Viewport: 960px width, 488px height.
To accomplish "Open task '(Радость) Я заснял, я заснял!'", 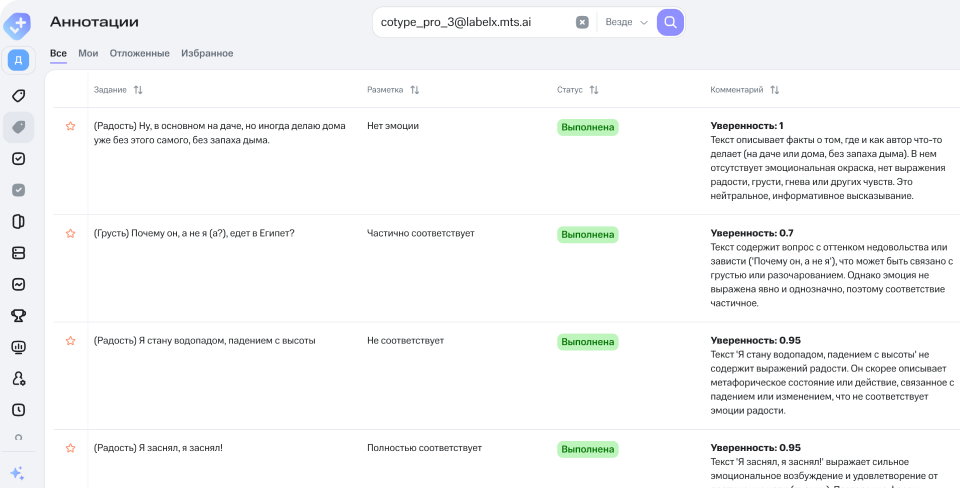I will point(158,448).
